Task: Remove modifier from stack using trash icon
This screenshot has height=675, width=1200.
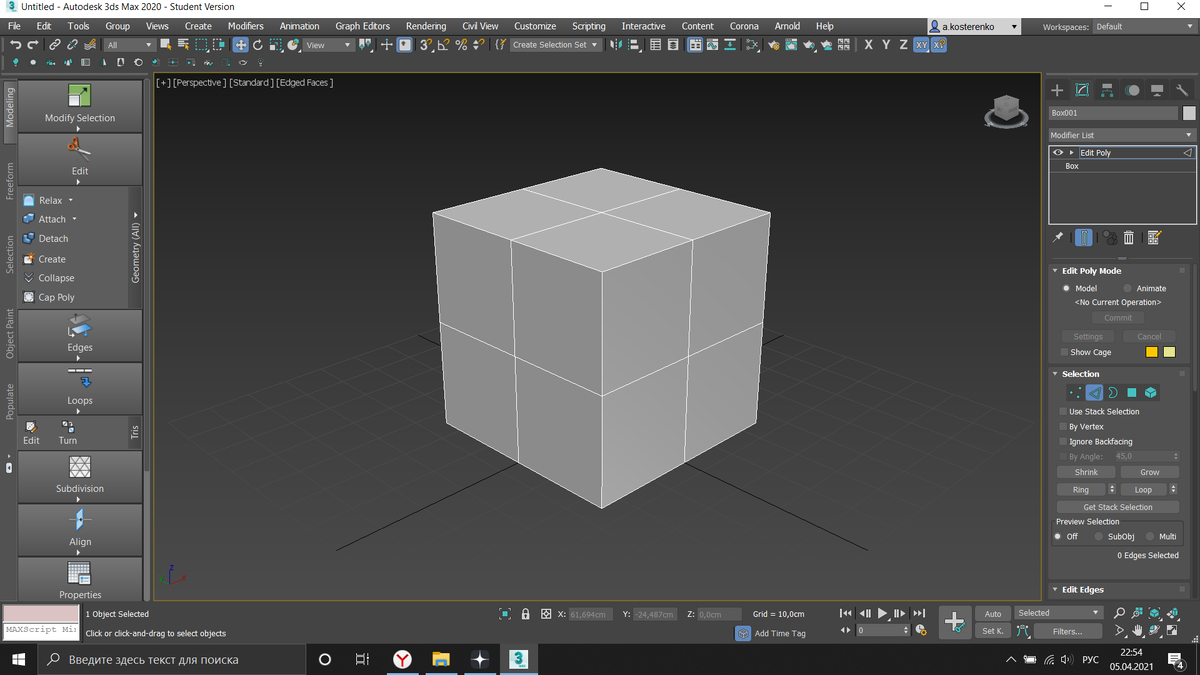Action: click(1129, 238)
